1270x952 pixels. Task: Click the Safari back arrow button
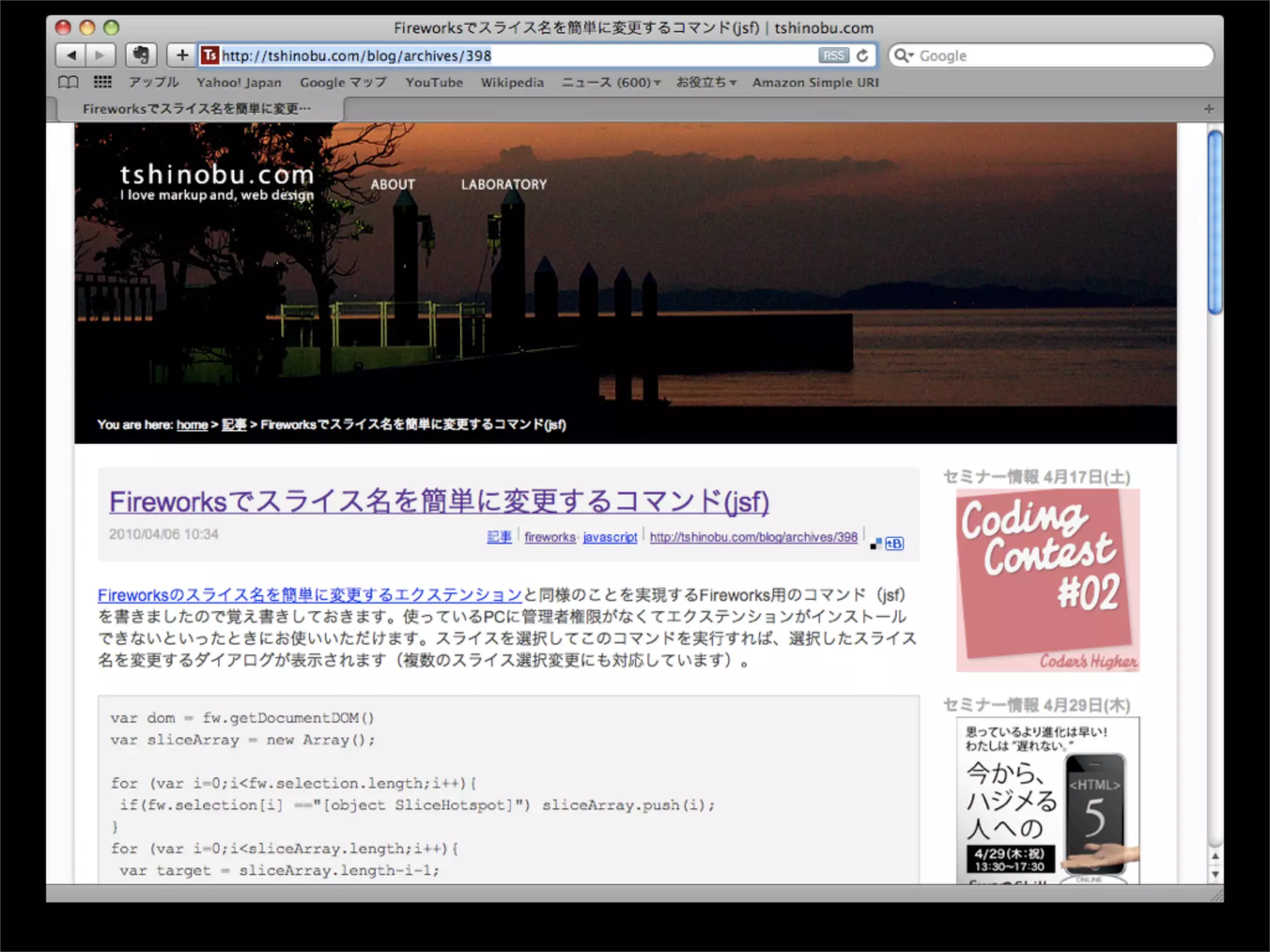pos(71,56)
